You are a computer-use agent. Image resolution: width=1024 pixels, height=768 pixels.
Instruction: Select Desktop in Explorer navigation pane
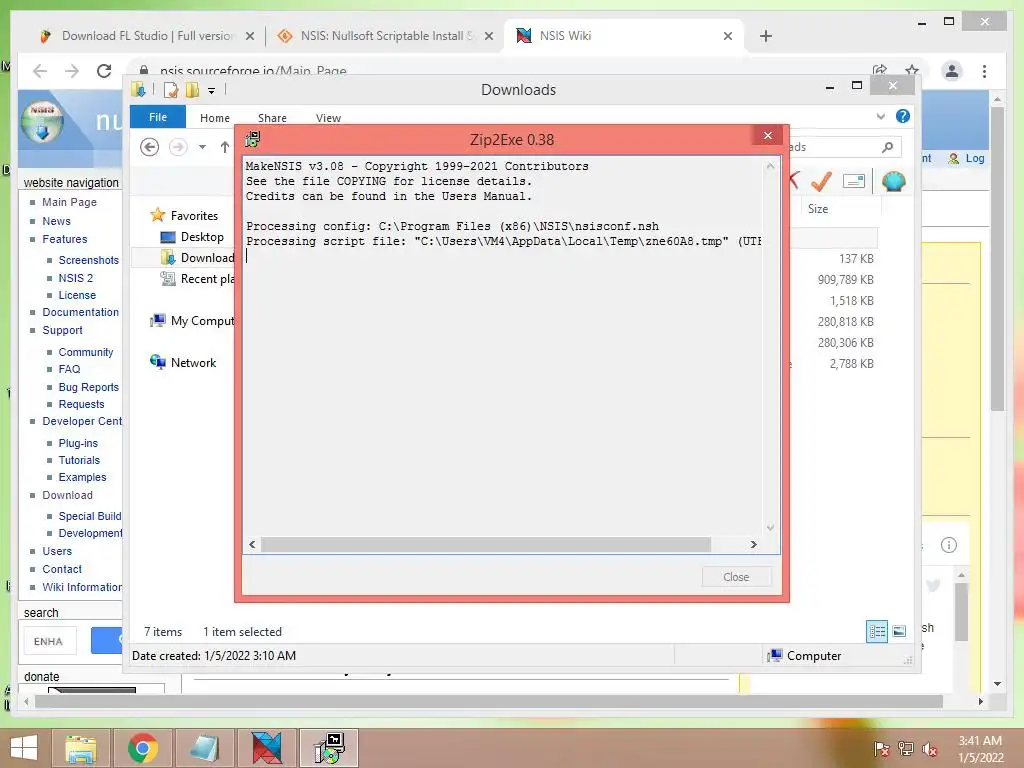pos(202,237)
